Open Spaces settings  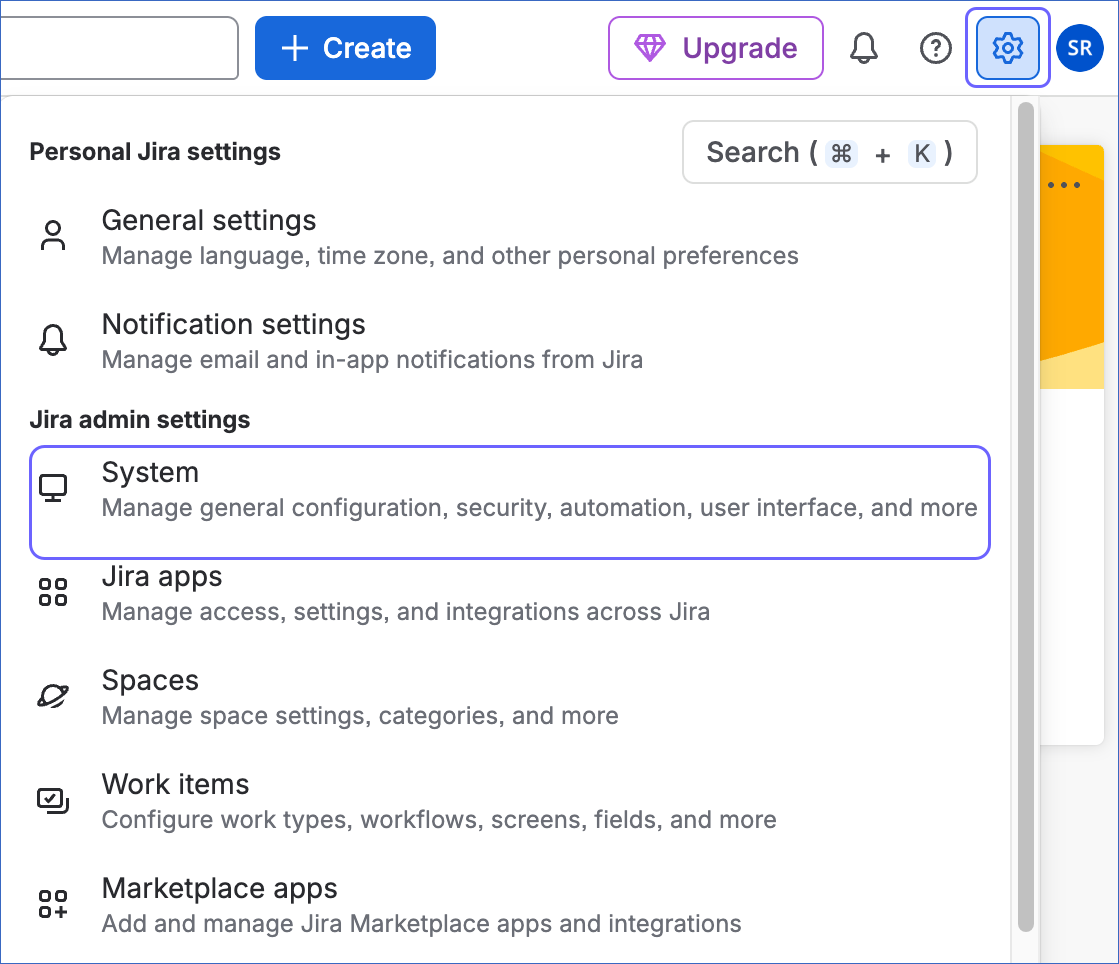tap(510, 697)
